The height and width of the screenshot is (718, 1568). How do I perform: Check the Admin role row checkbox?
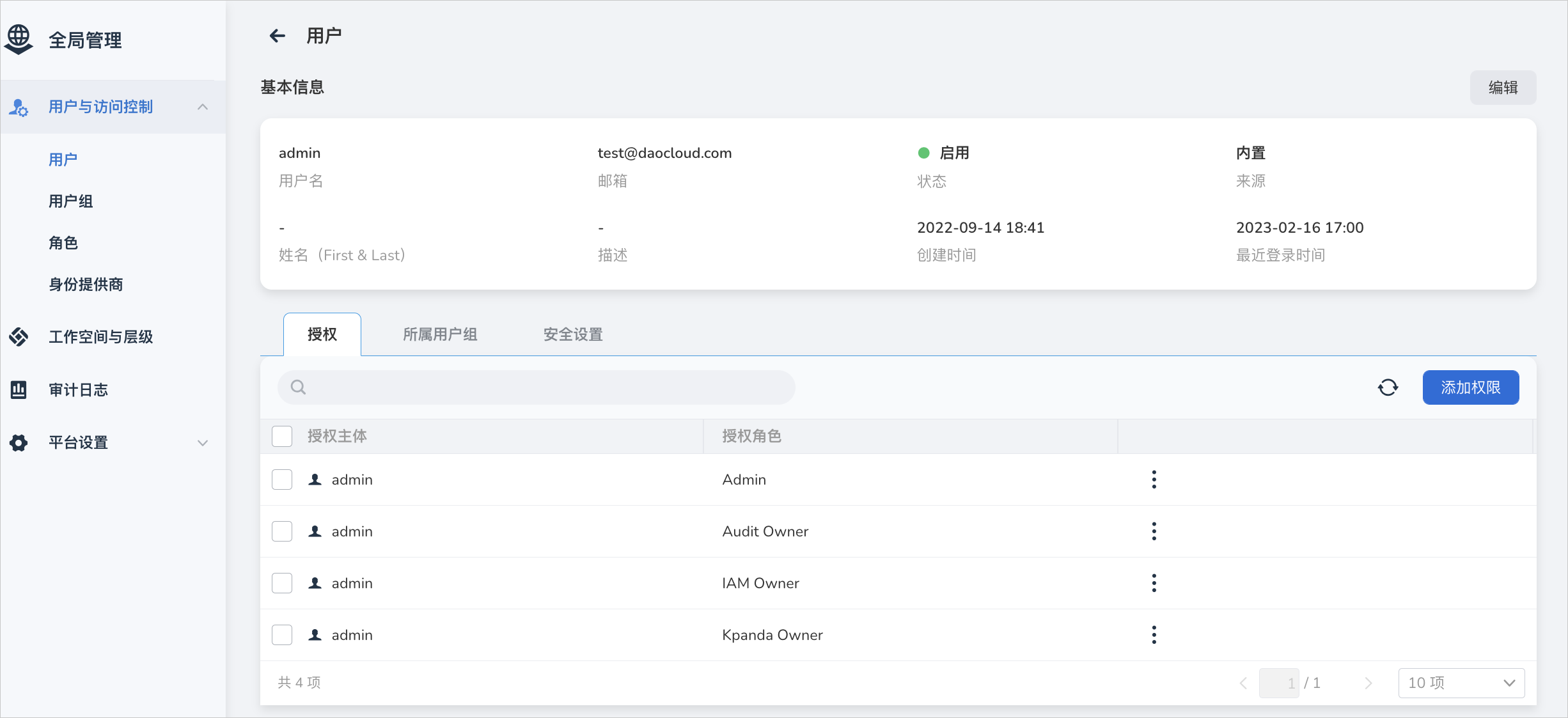(282, 480)
